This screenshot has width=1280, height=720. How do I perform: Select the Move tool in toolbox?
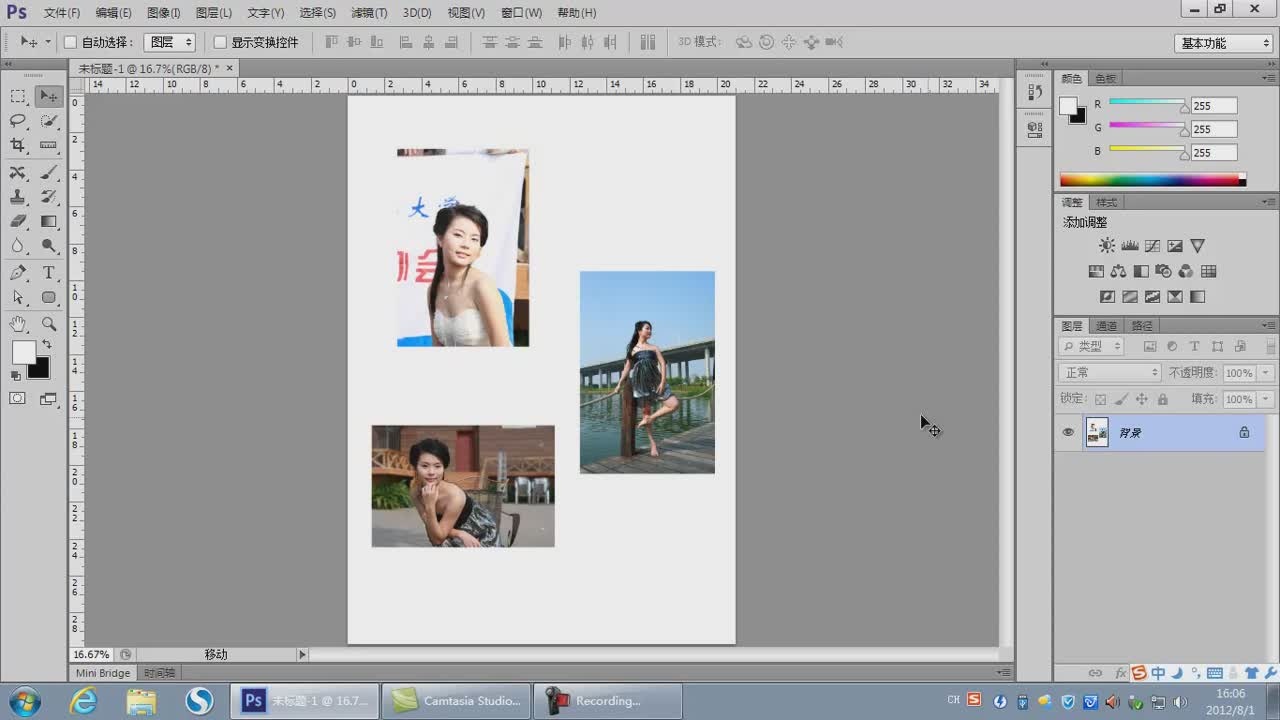tap(48, 96)
